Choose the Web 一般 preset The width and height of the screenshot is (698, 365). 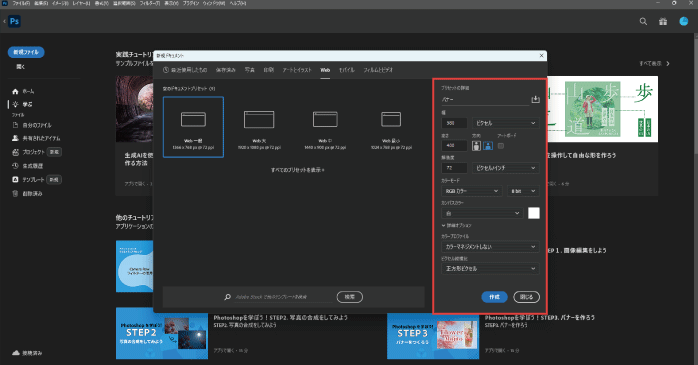tap(193, 127)
